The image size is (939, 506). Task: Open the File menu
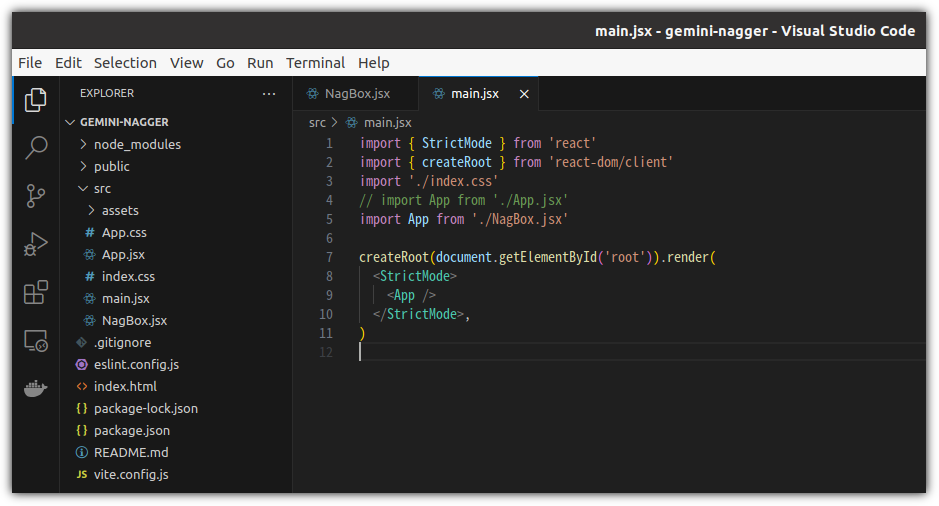click(30, 63)
